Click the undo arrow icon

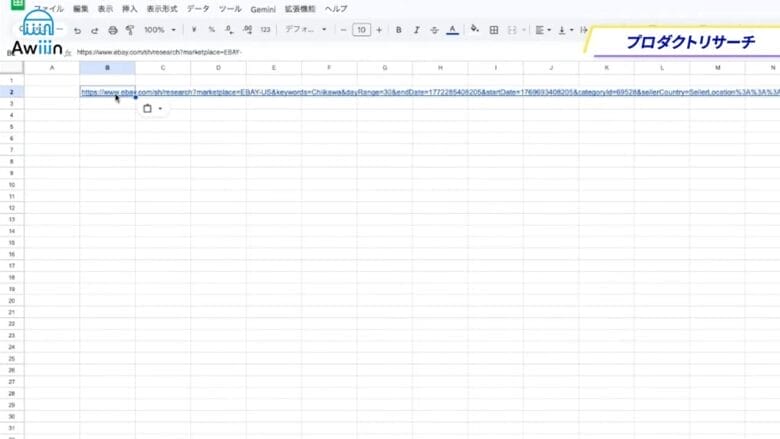[77, 30]
